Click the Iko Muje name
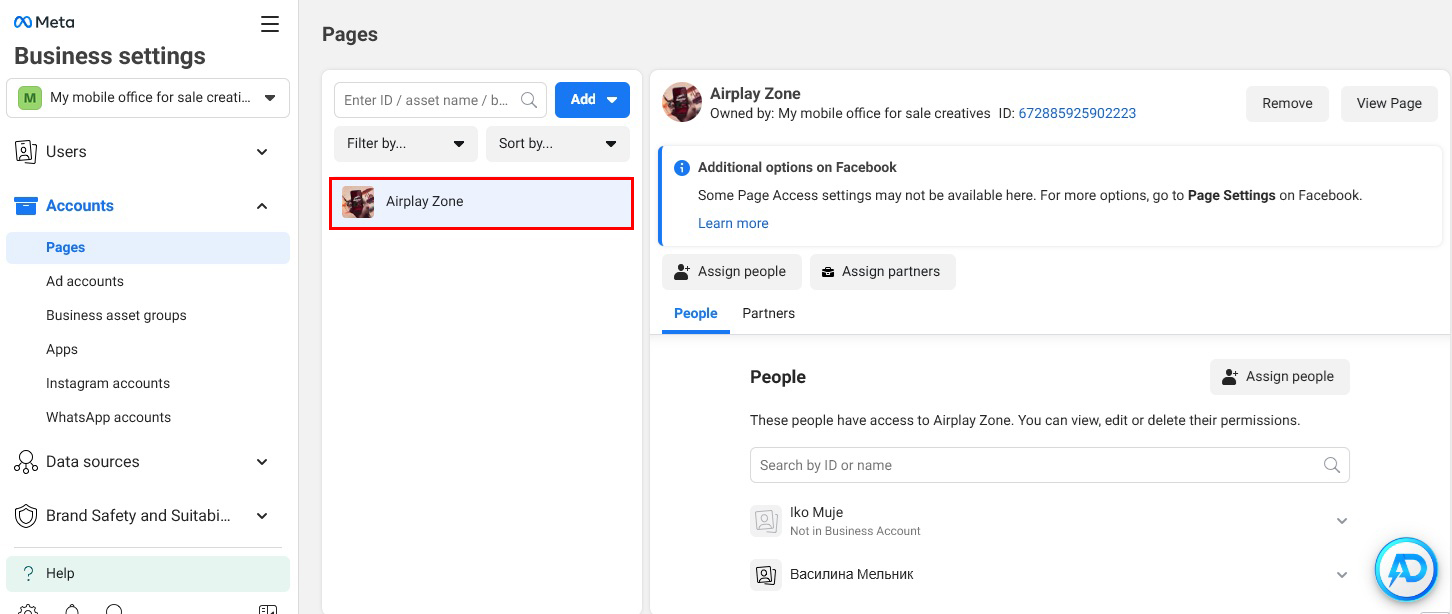The width and height of the screenshot is (1452, 614). [x=816, y=513]
